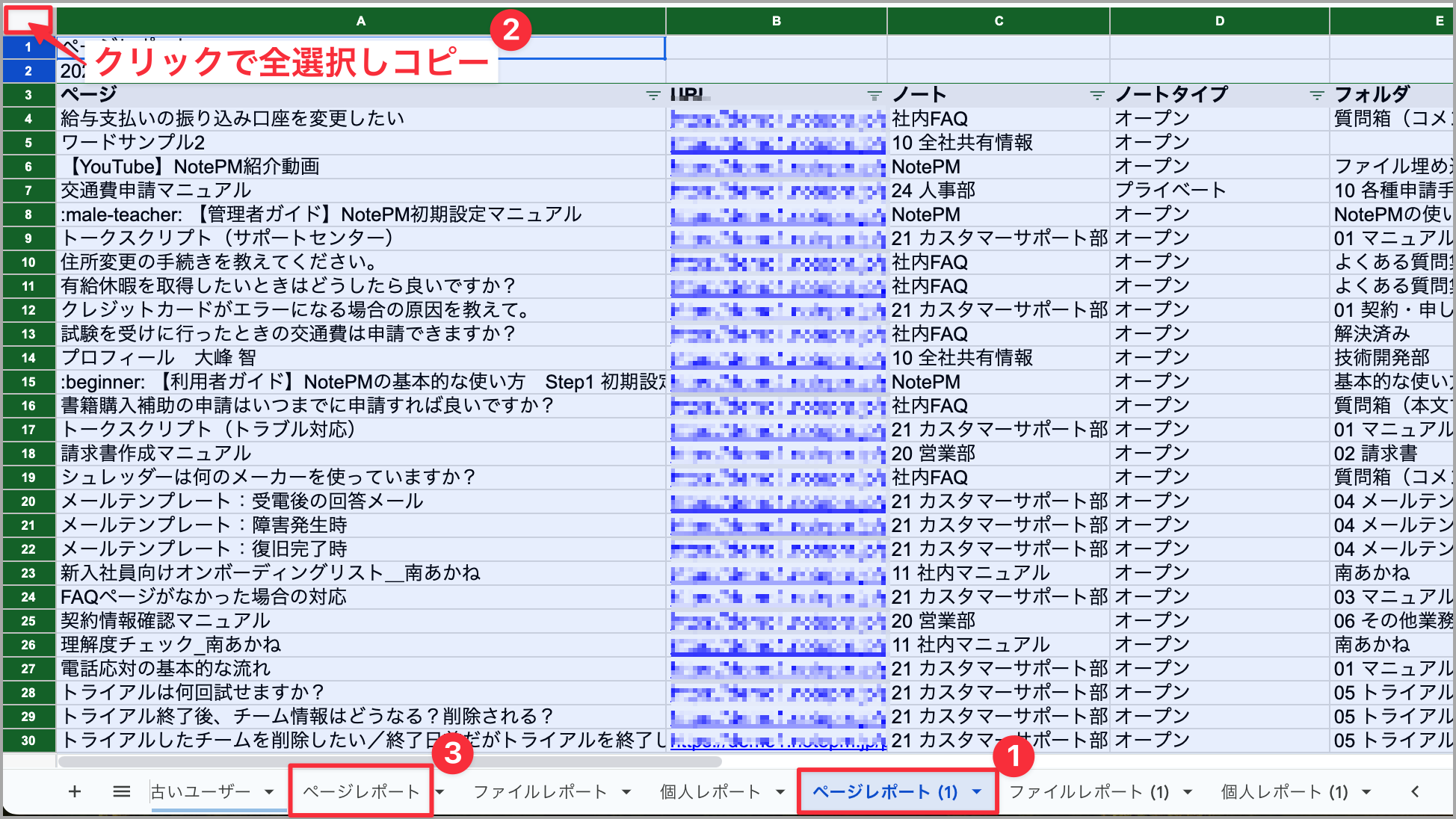Open the URL column filter icon
Image resolution: width=1456 pixels, height=819 pixels.
[874, 95]
